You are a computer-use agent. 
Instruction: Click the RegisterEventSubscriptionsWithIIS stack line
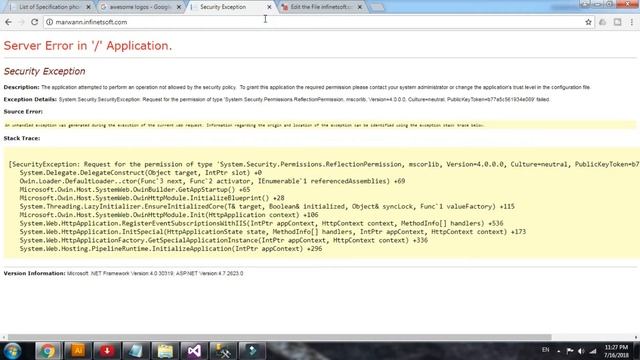(261, 224)
